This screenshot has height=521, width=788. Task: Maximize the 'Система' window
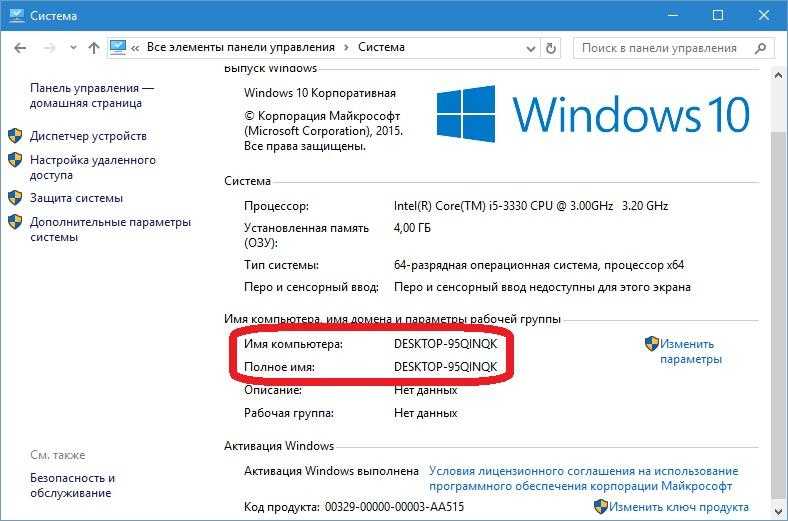coord(718,15)
